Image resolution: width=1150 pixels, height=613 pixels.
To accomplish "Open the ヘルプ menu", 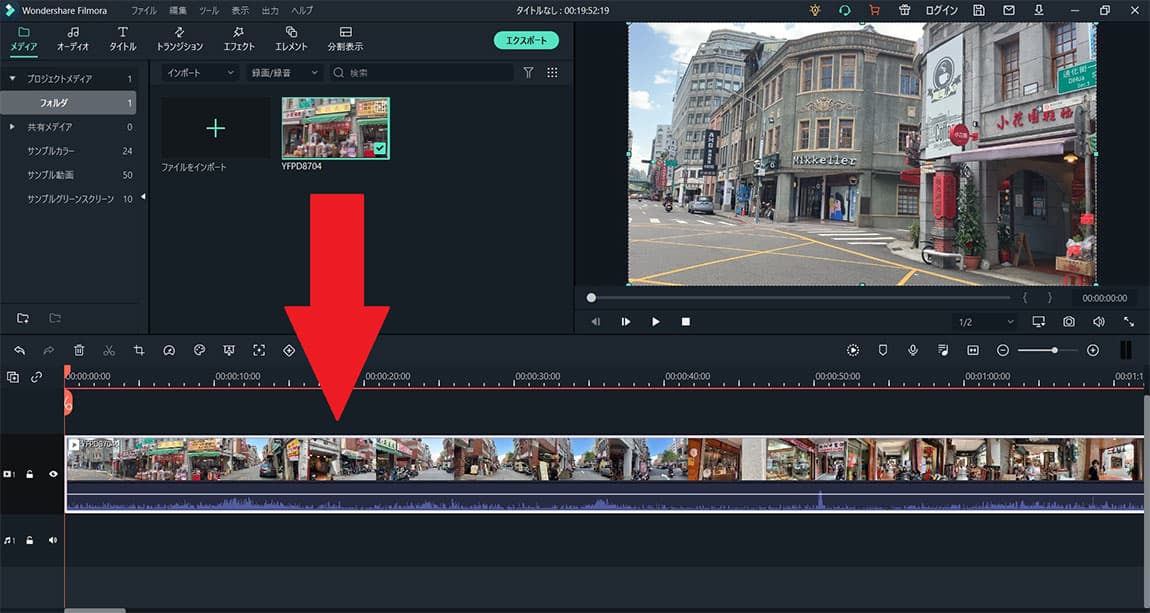I will coord(301,10).
